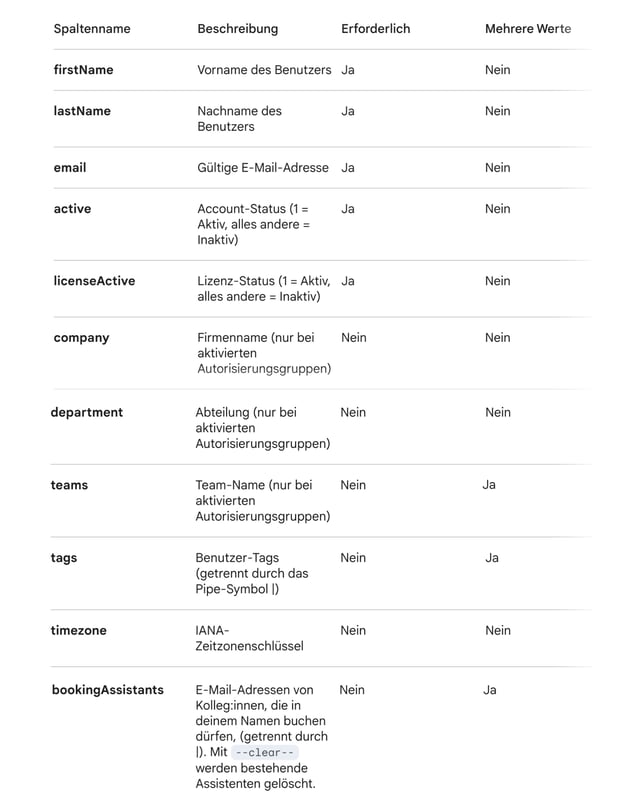Click the timezone field name
This screenshot has width=644, height=804.
[x=78, y=631]
